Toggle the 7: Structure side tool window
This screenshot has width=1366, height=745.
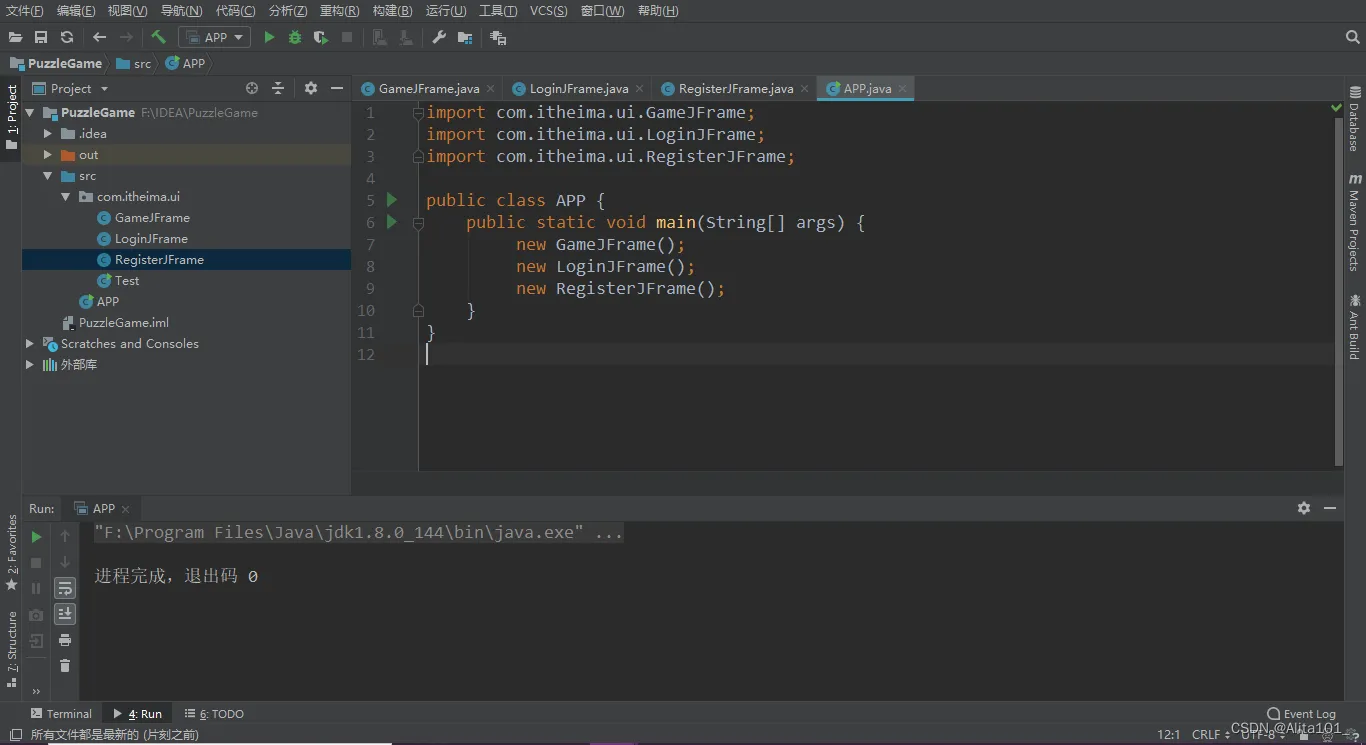[11, 649]
